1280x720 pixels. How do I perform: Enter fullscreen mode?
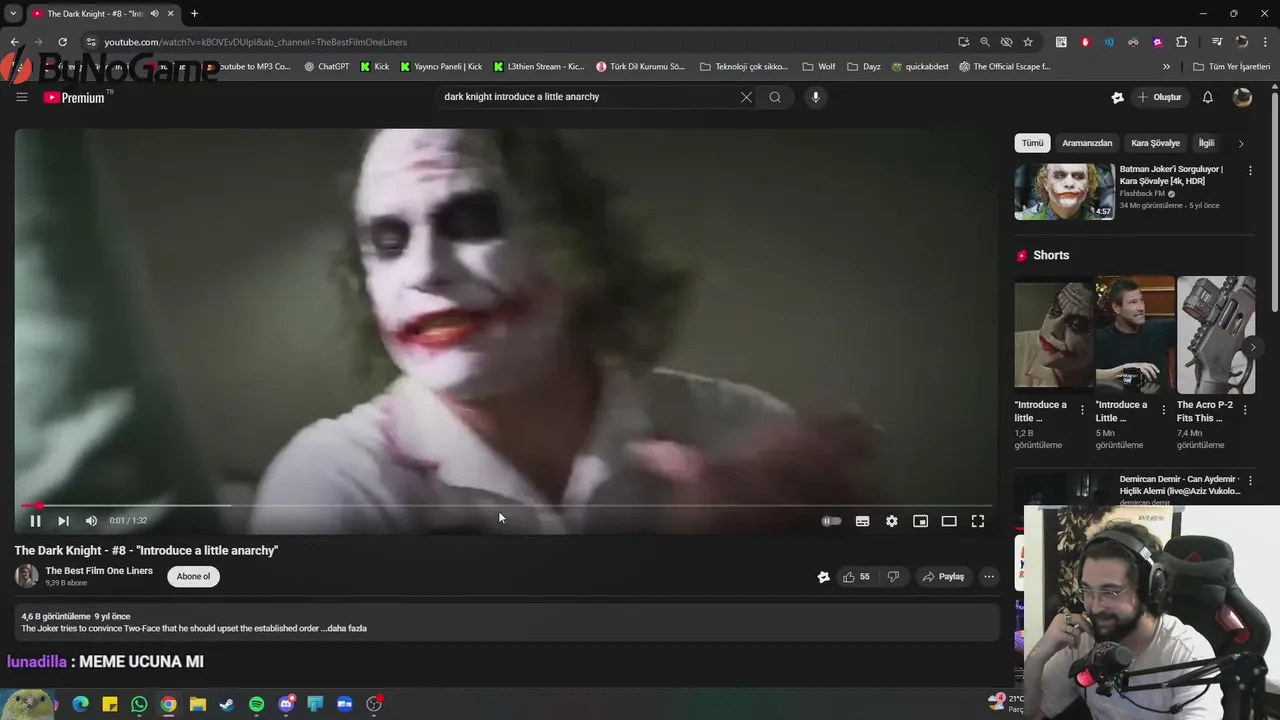tap(978, 521)
